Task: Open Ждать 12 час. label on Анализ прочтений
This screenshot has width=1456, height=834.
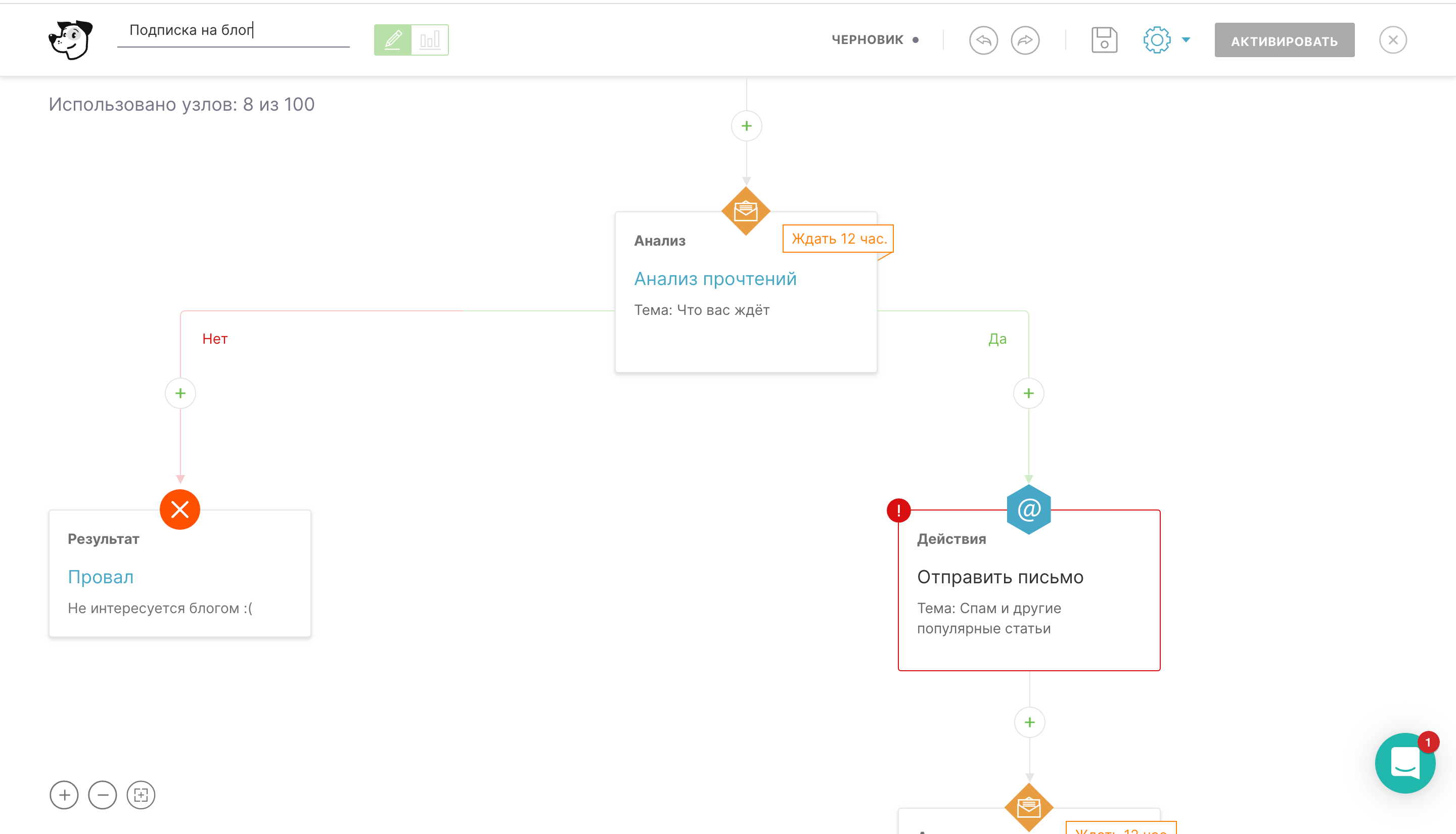Action: point(839,239)
